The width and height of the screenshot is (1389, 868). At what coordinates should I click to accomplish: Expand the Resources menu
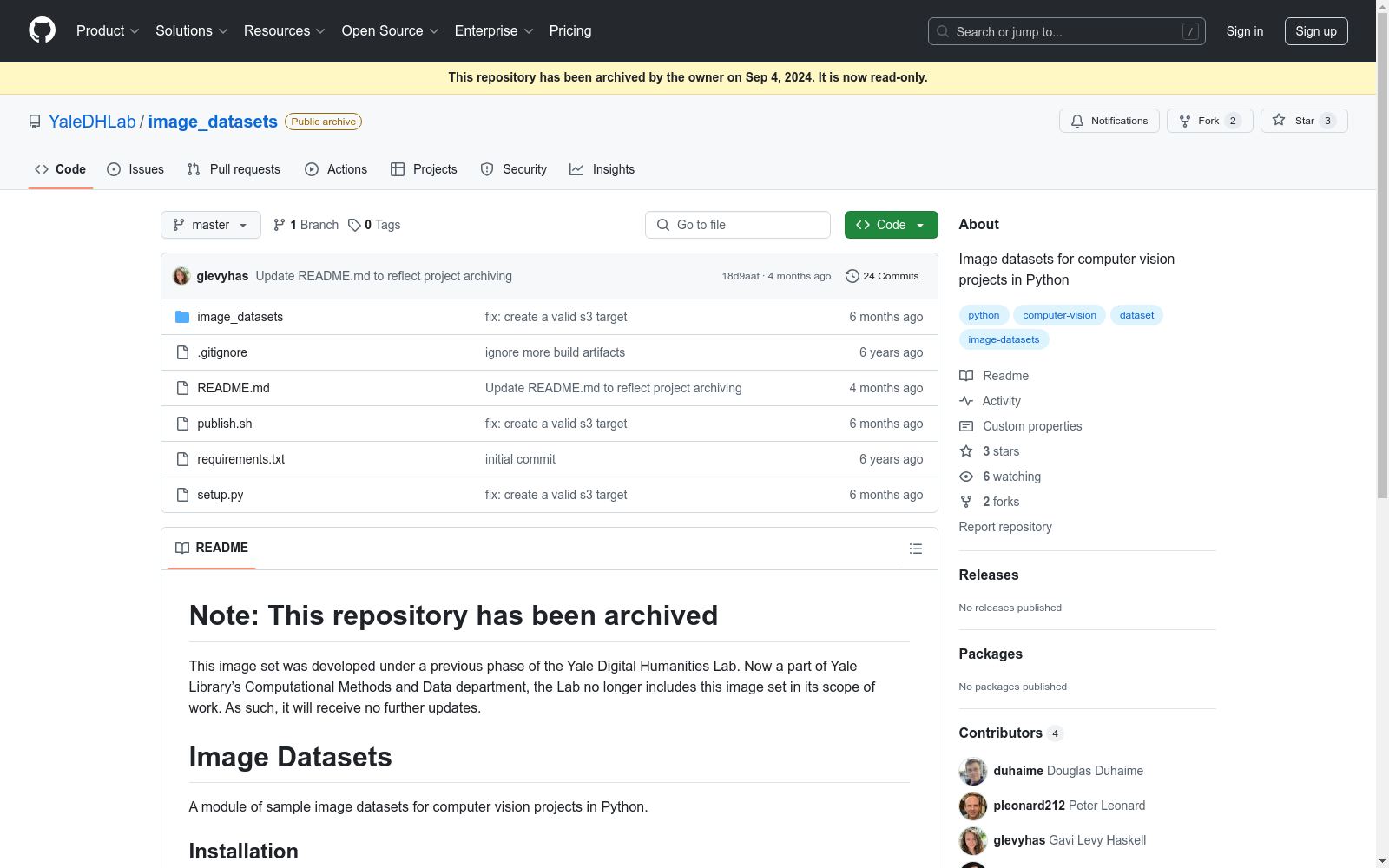pyautogui.click(x=285, y=31)
